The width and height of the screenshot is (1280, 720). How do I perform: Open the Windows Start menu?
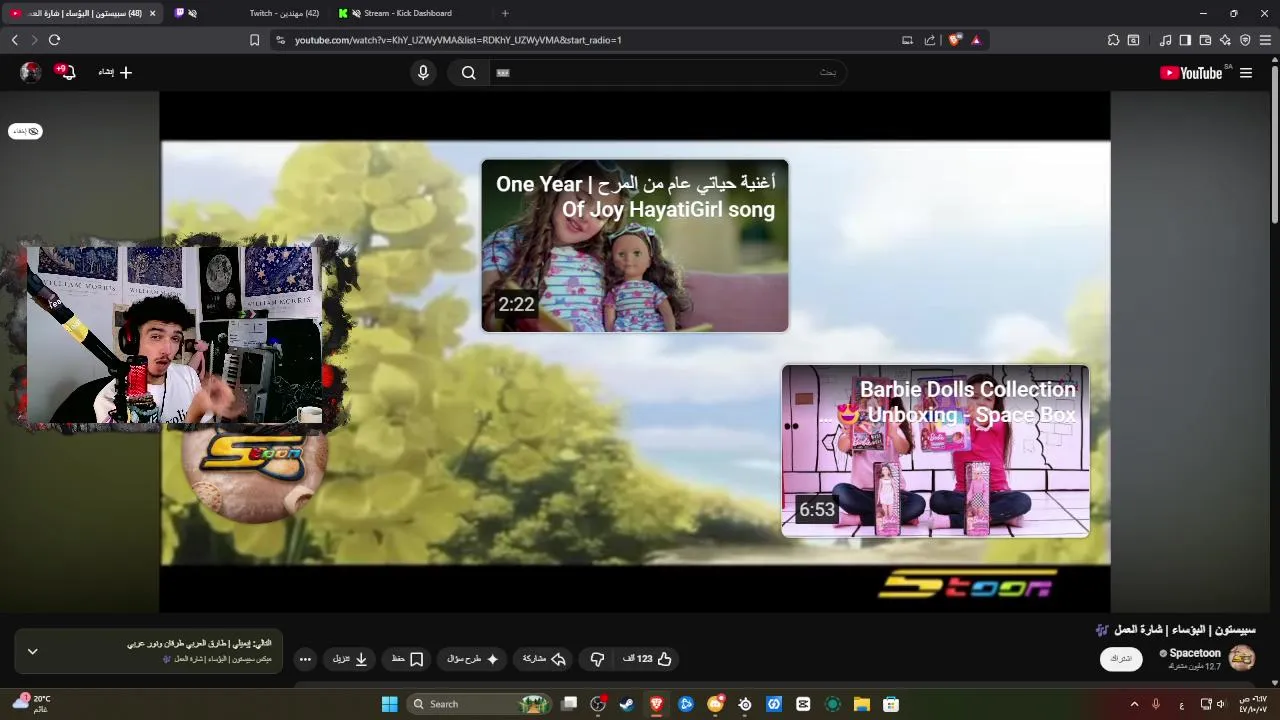389,704
